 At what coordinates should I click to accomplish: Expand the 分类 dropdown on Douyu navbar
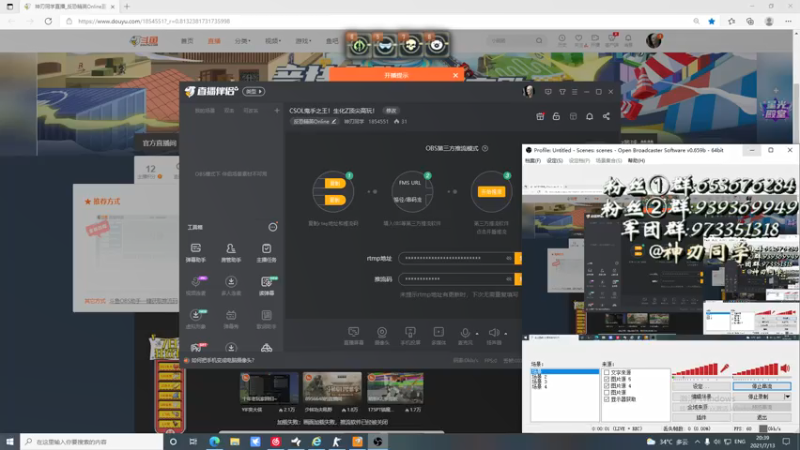pos(242,41)
